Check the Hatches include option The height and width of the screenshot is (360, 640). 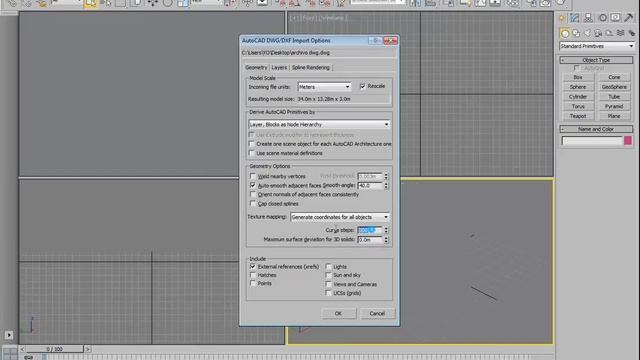pos(253,275)
